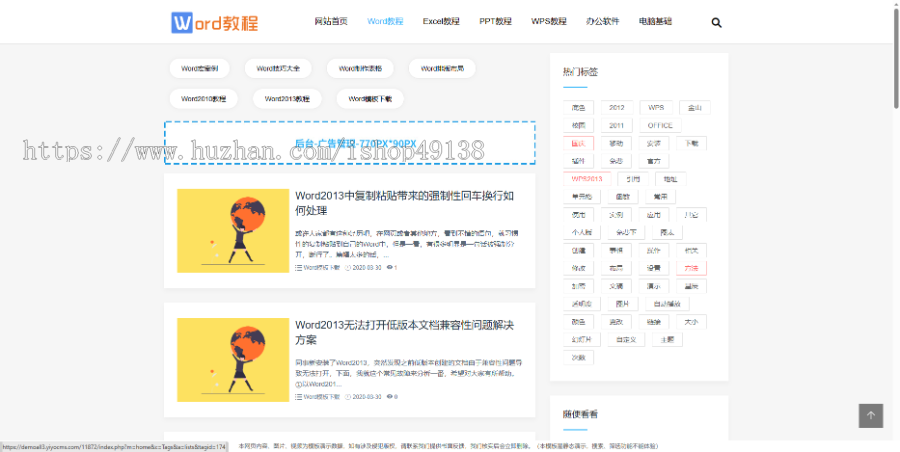Click the 主题 tag
The height and width of the screenshot is (452, 900).
[667, 339]
